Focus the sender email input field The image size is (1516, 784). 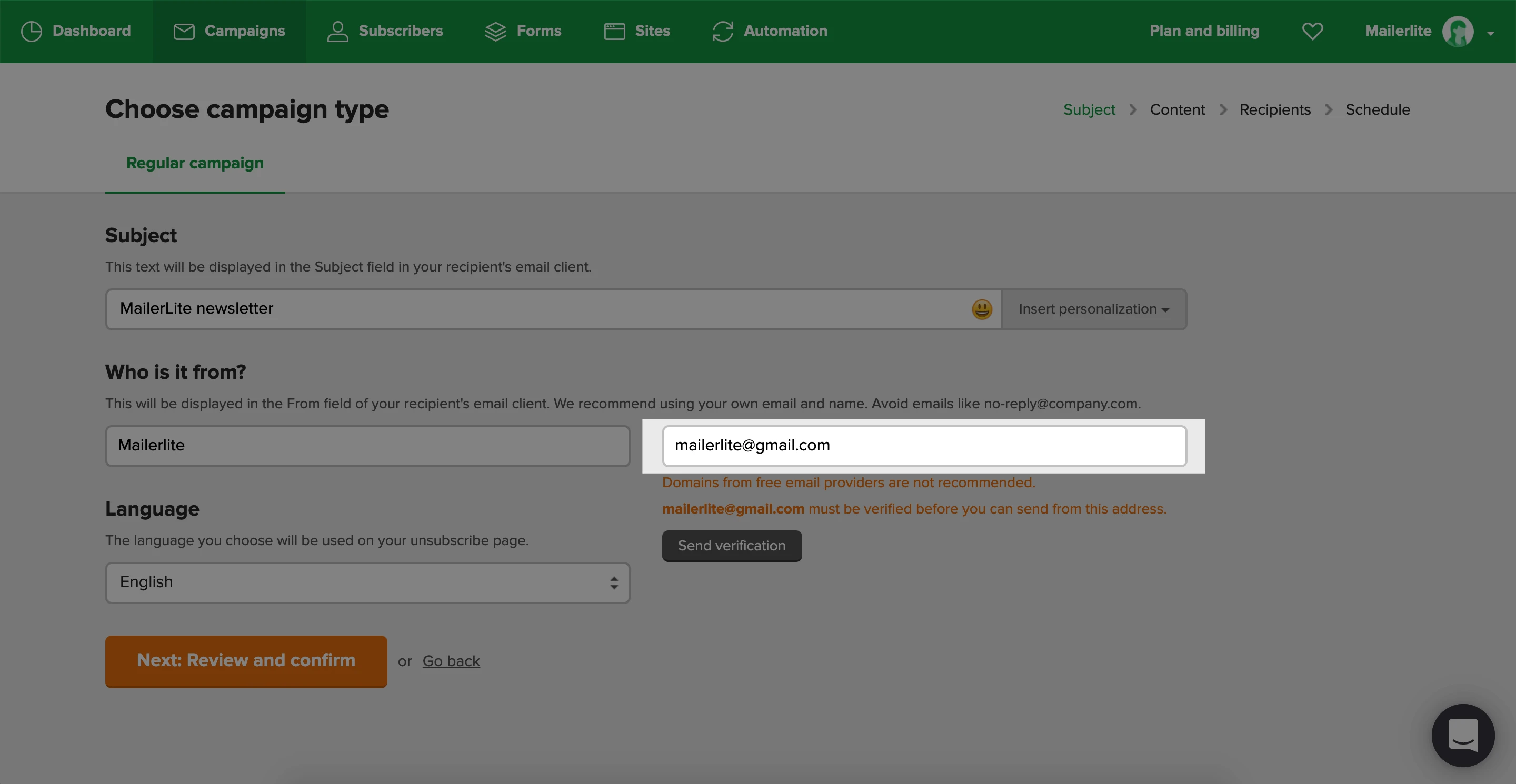click(924, 446)
